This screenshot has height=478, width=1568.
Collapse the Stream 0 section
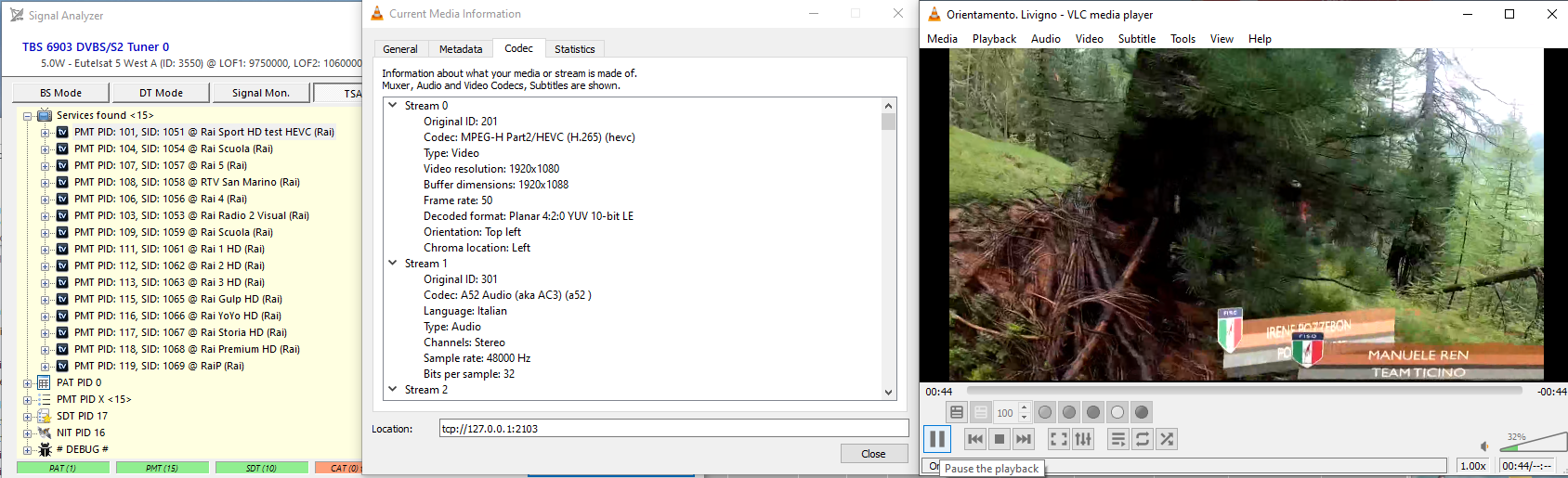(x=393, y=106)
